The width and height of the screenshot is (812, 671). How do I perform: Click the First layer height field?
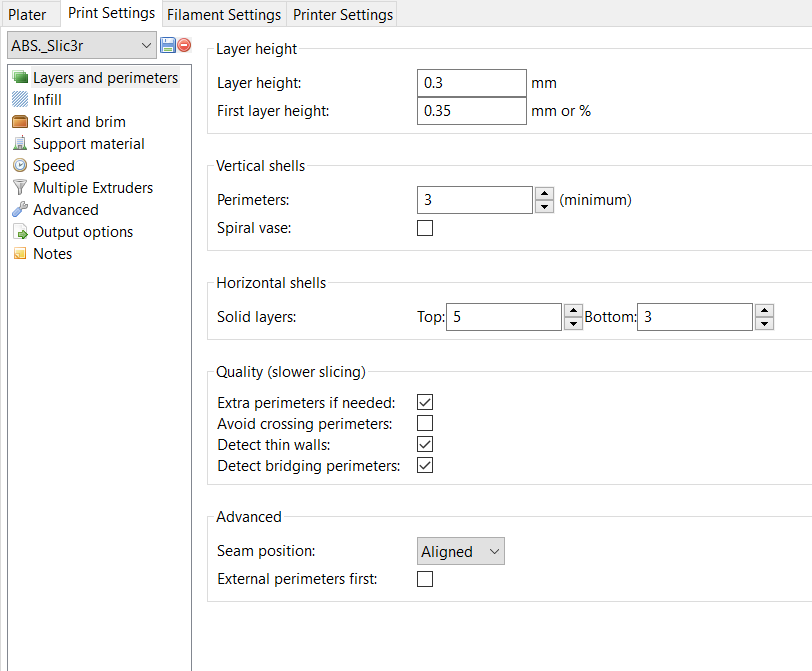click(471, 111)
